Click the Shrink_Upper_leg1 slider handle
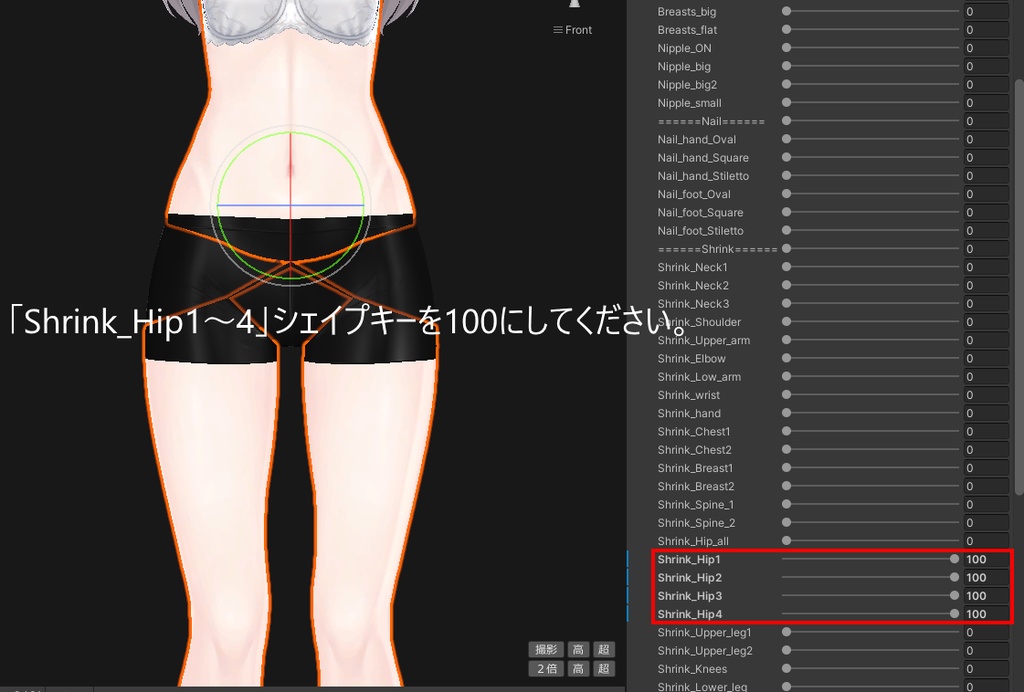The image size is (1024, 692). coord(786,633)
